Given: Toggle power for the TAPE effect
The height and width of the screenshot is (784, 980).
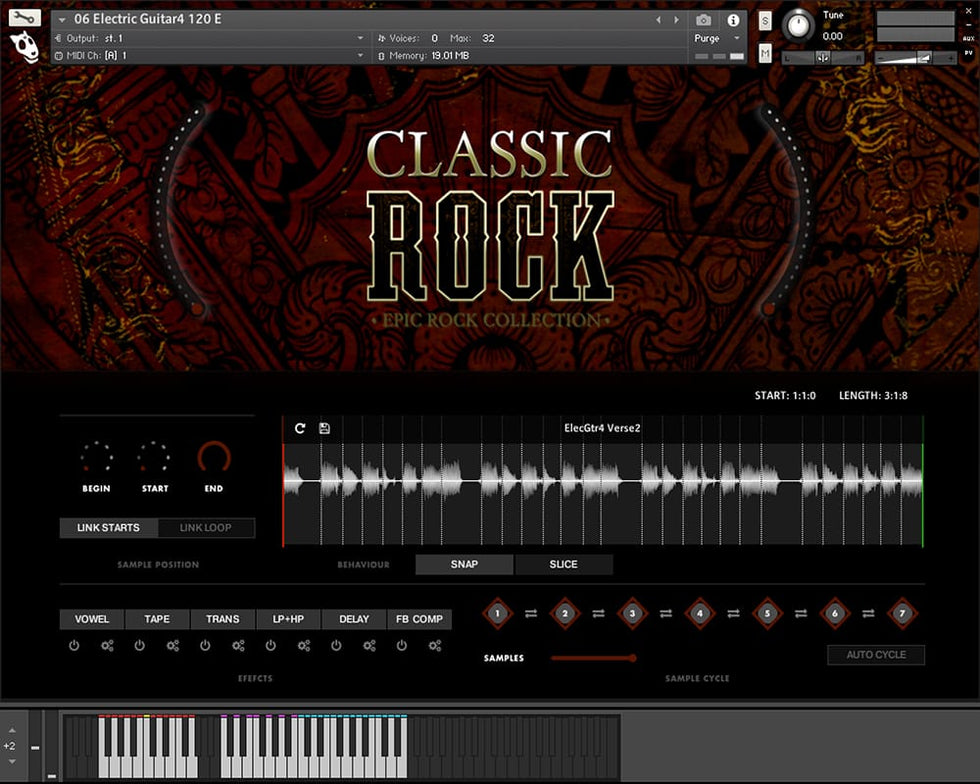Looking at the screenshot, I should [x=140, y=646].
